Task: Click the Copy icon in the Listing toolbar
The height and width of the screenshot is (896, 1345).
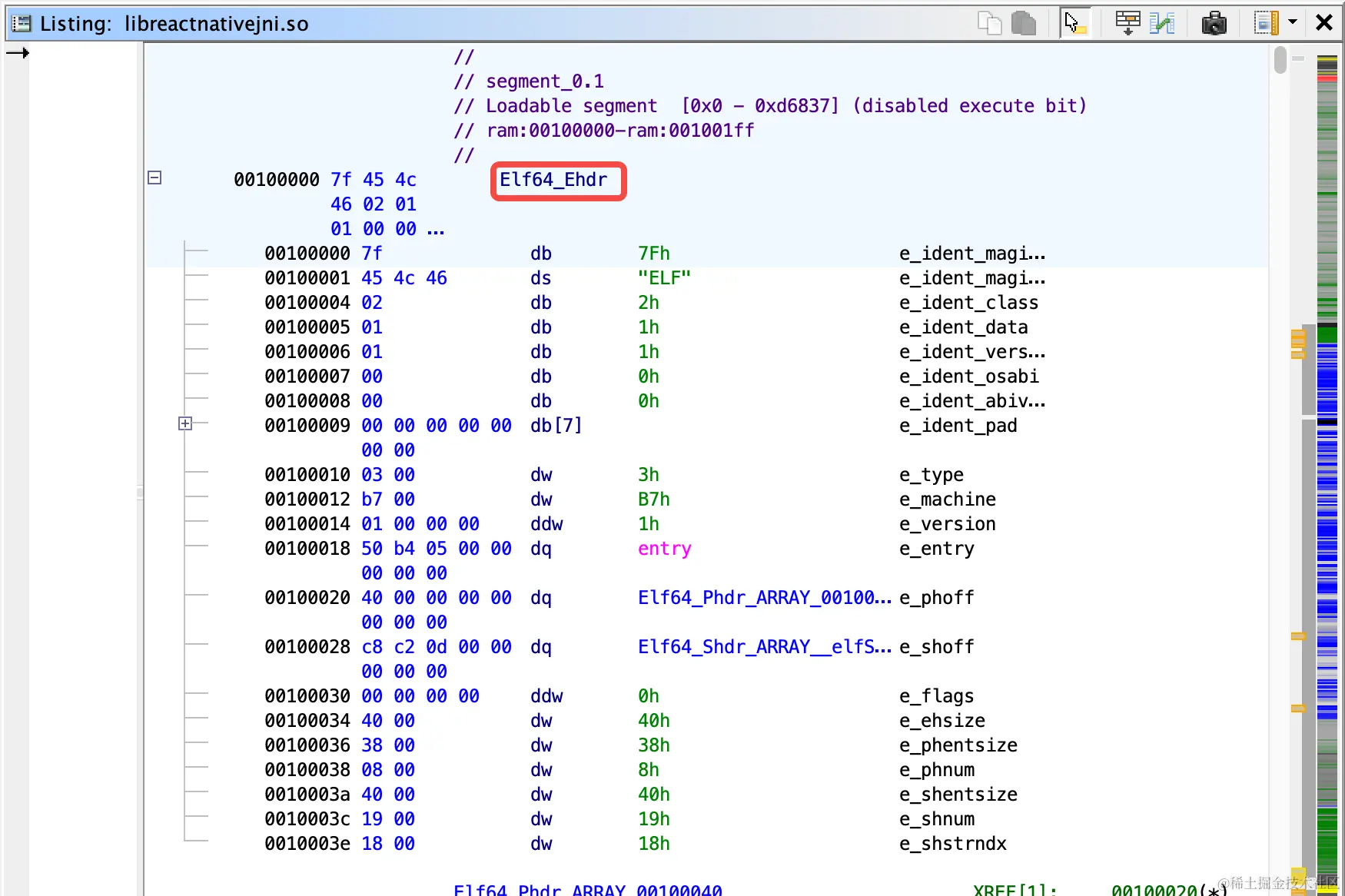Action: coord(989,23)
